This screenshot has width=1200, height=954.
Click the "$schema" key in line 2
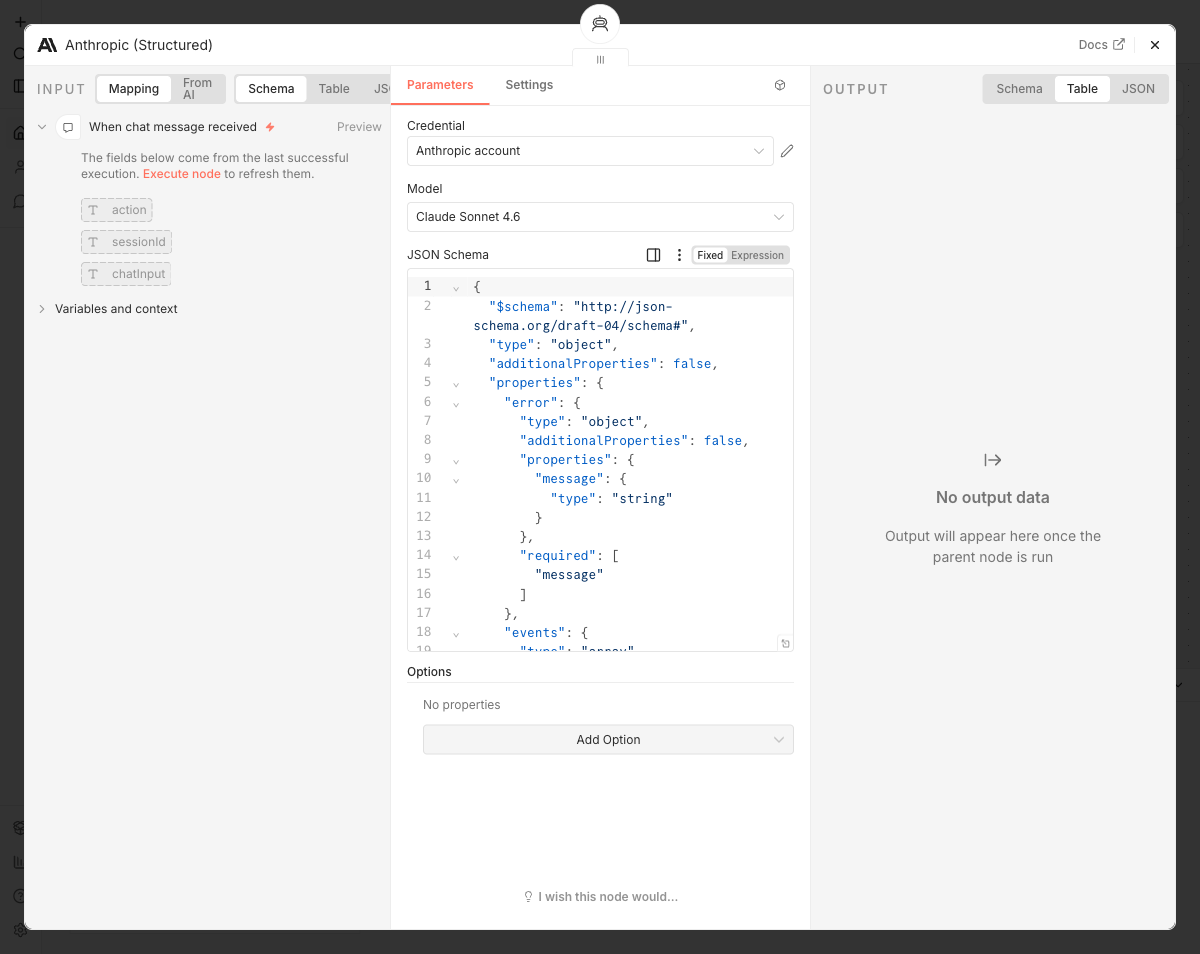click(523, 307)
